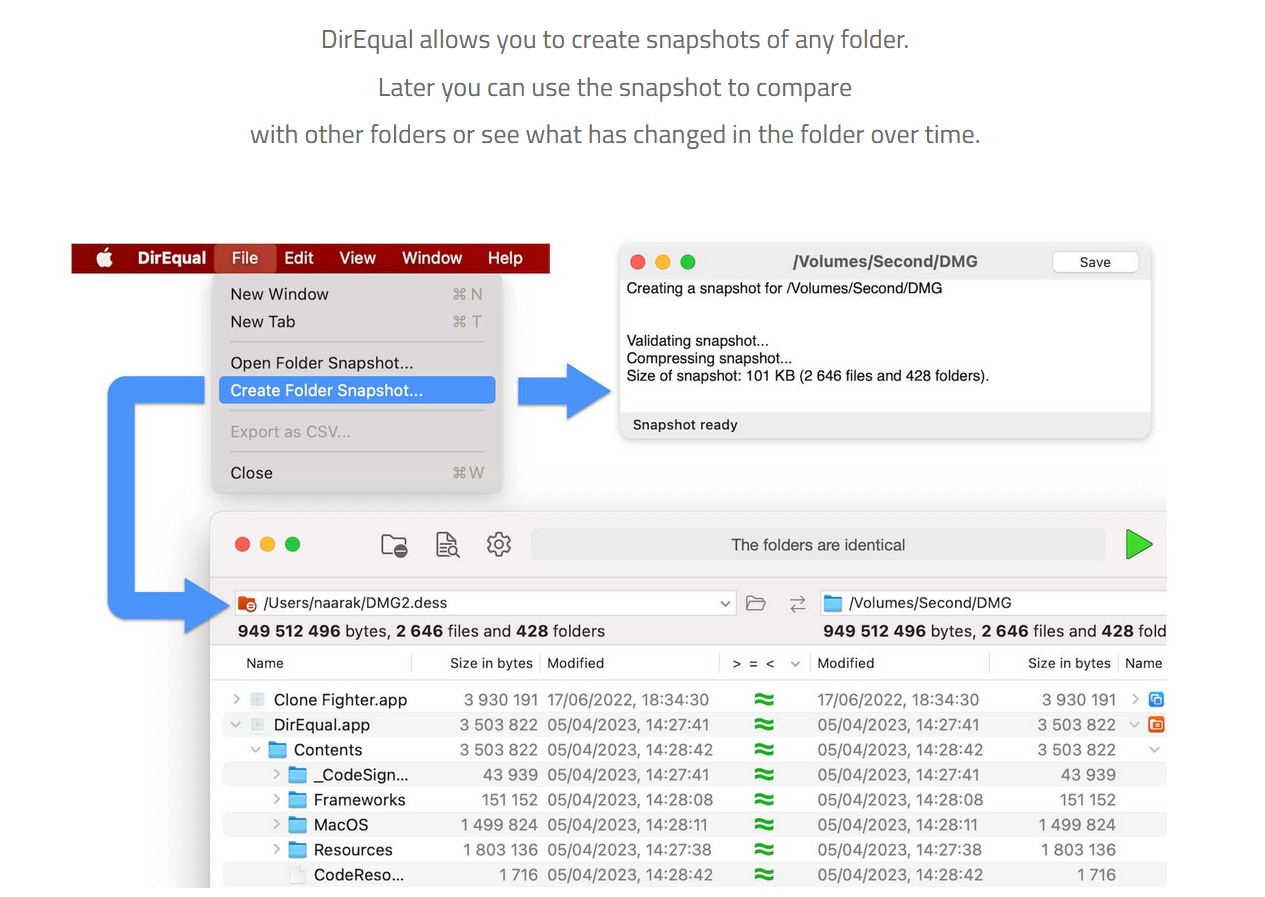Image resolution: width=1265 pixels, height=897 pixels.
Task: Sort by right Modified column header
Action: 845,663
